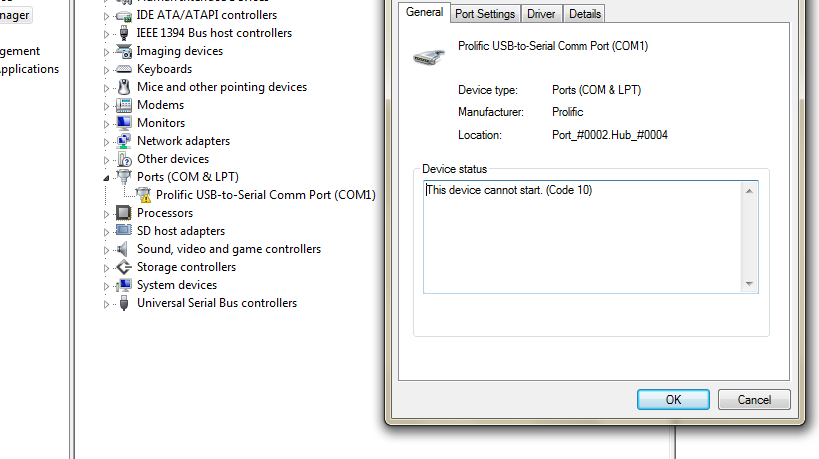Expand the Storage controllers node

(x=106, y=268)
